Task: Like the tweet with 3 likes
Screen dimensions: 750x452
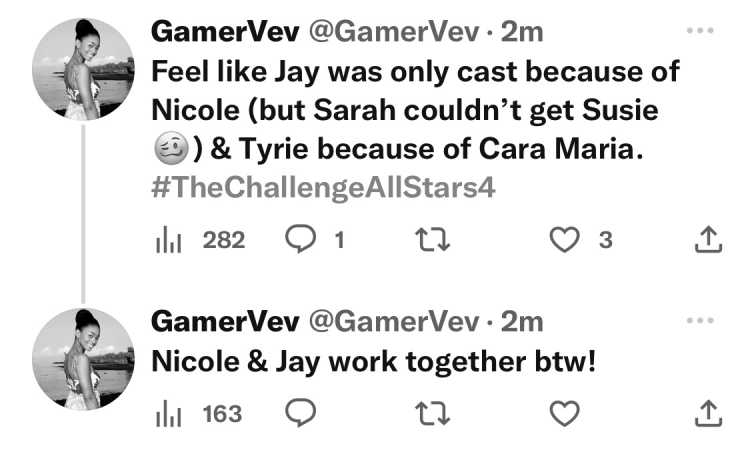Action: tap(564, 240)
